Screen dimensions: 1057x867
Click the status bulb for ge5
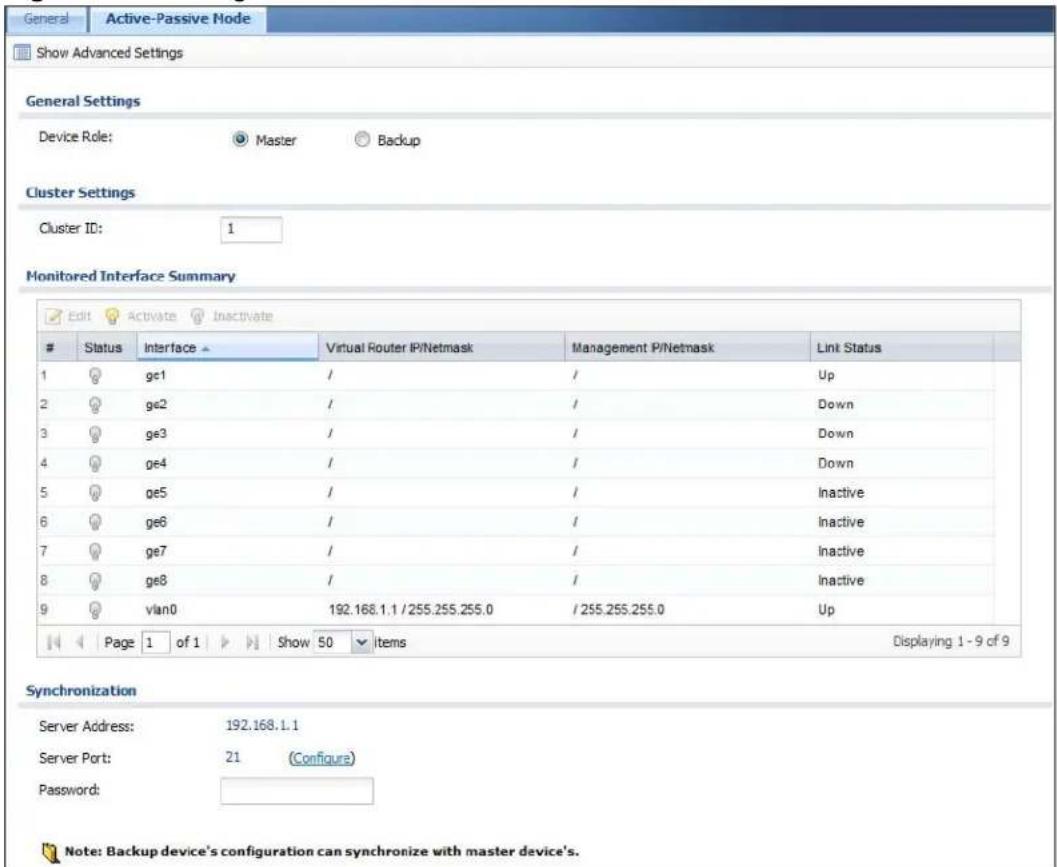95,493
